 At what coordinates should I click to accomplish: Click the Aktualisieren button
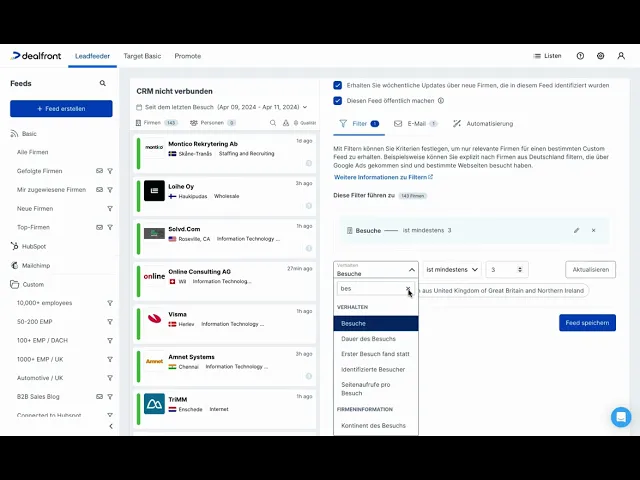pos(591,270)
